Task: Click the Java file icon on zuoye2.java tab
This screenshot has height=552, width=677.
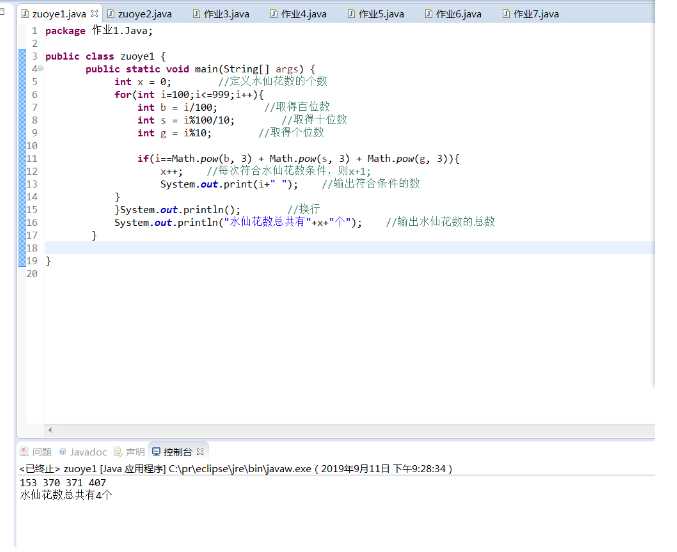Action: (x=111, y=13)
